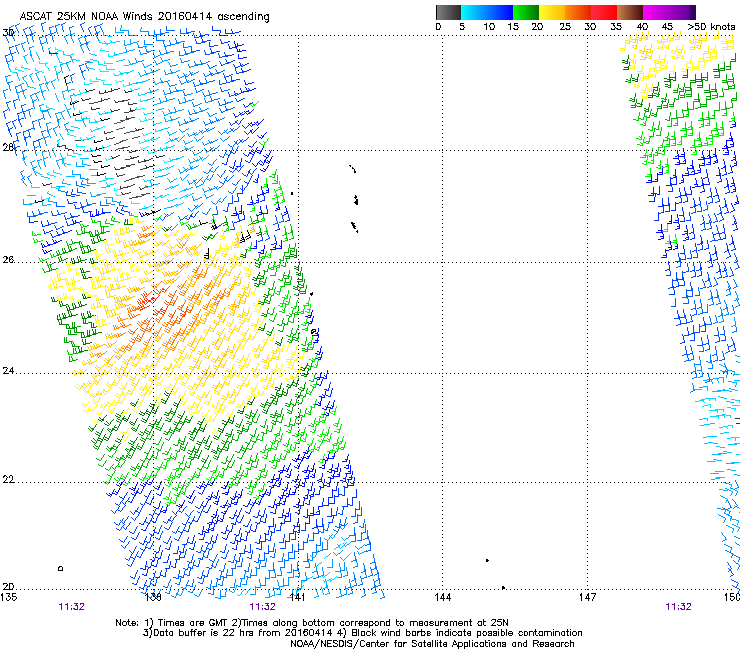Screen dimensions: 740x650
Task: Click the cyan-blue 5-15 knots legend segment
Action: tap(487, 12)
